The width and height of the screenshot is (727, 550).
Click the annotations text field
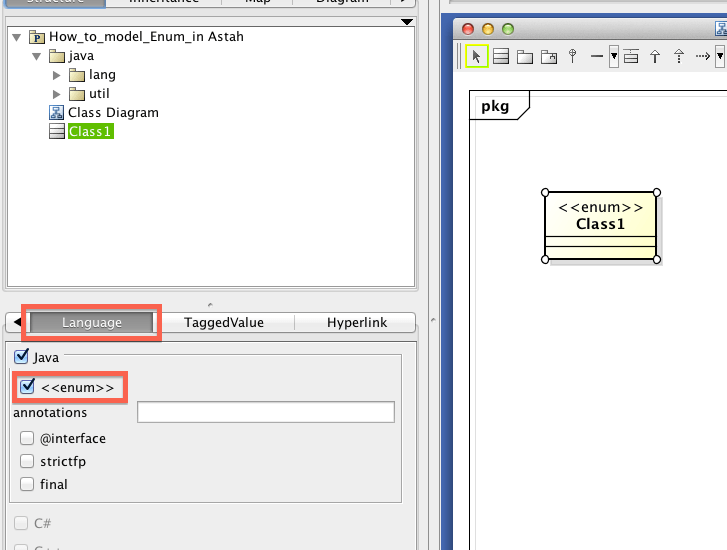265,412
